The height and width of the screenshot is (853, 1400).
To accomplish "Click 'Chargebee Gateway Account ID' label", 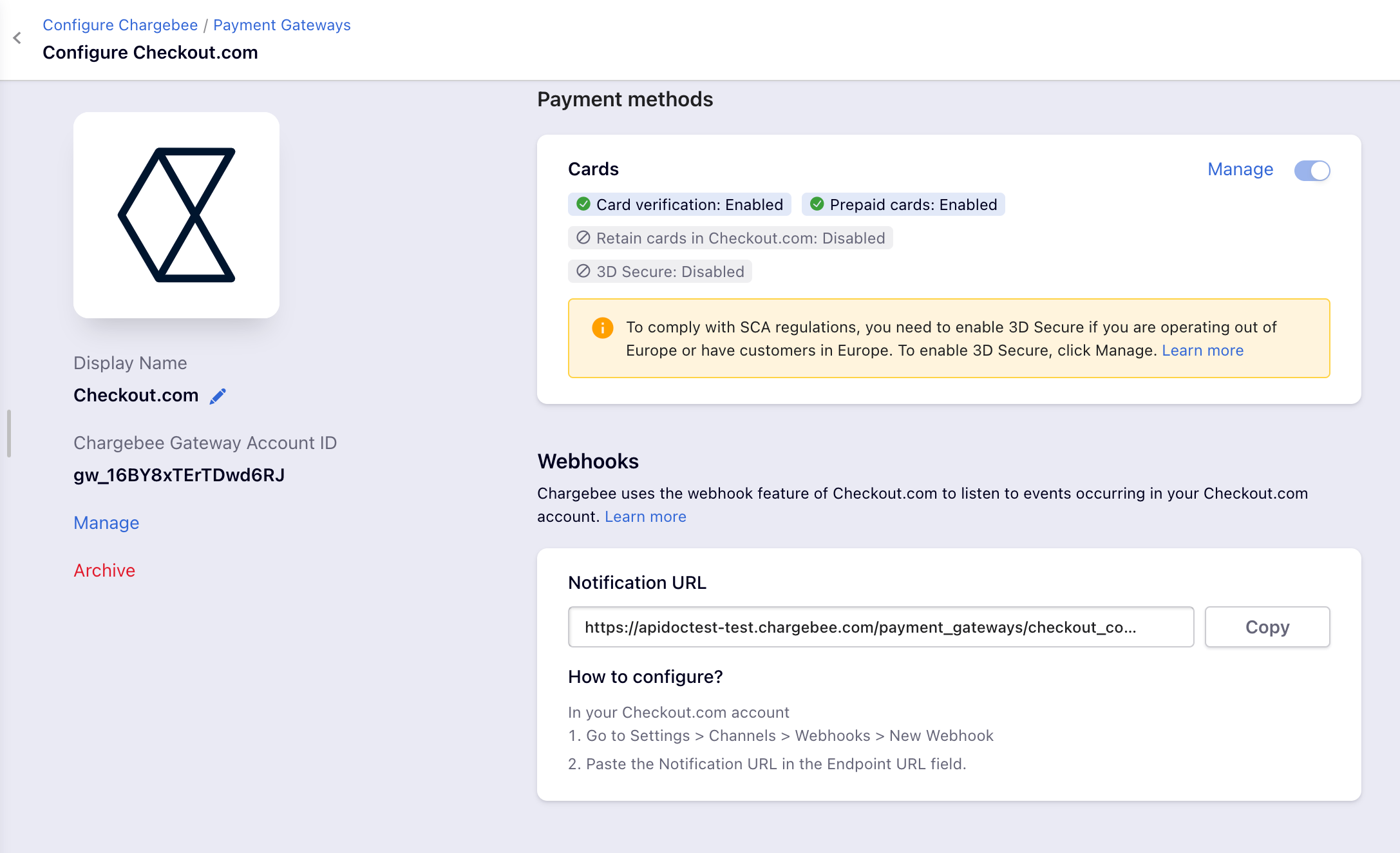I will (205, 443).
